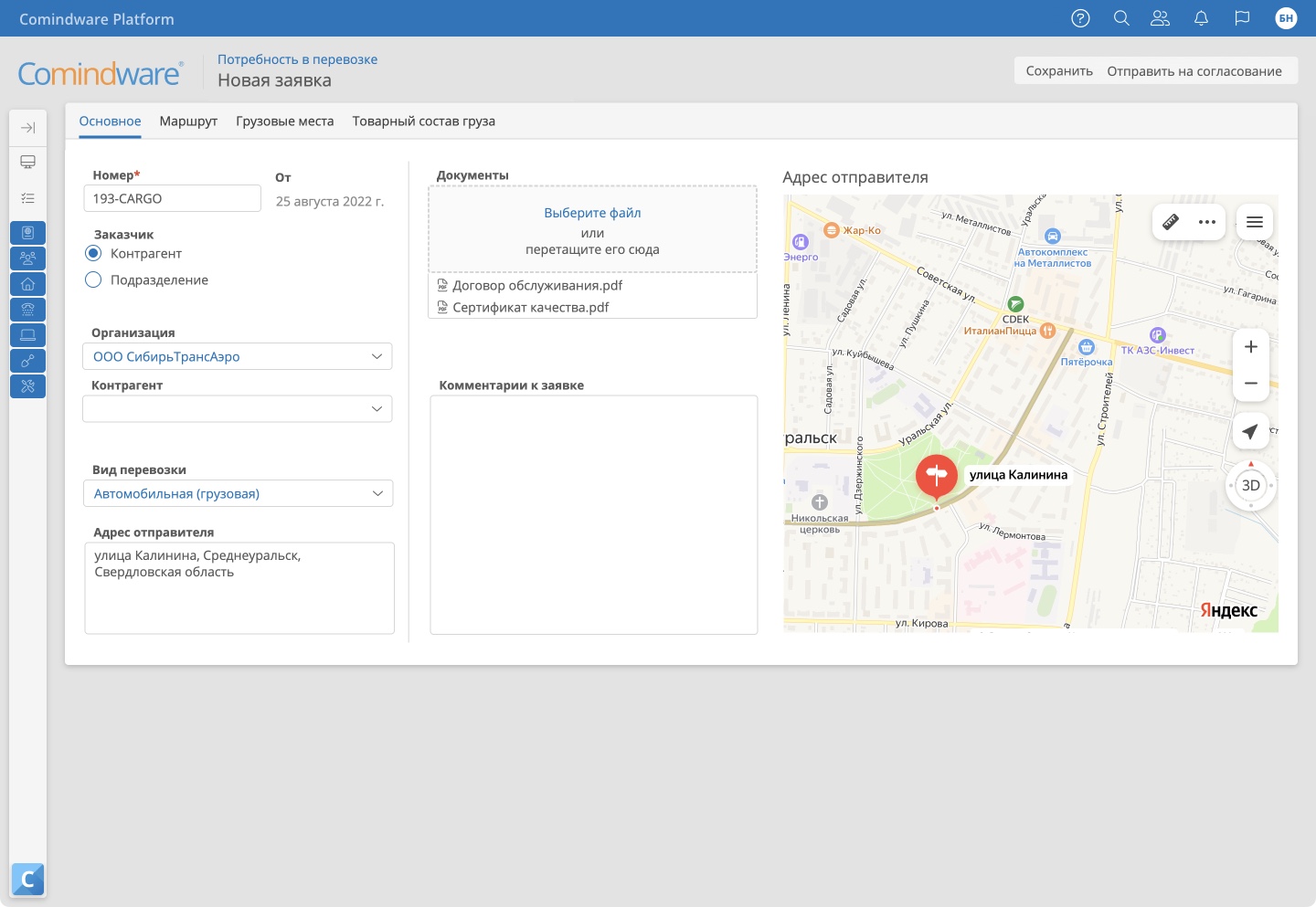Image resolution: width=1316 pixels, height=907 pixels.
Task: Open search in the top bar
Action: [1121, 18]
